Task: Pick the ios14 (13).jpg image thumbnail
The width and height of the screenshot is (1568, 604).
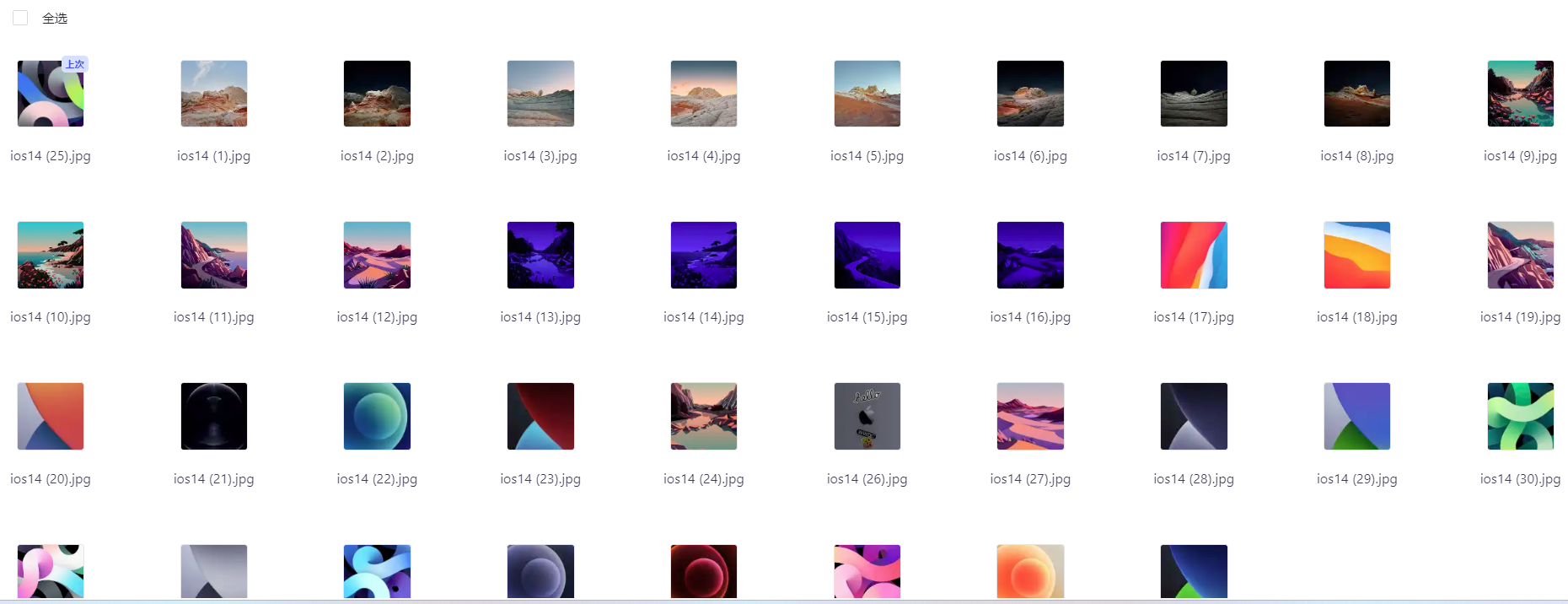Action: click(x=540, y=255)
